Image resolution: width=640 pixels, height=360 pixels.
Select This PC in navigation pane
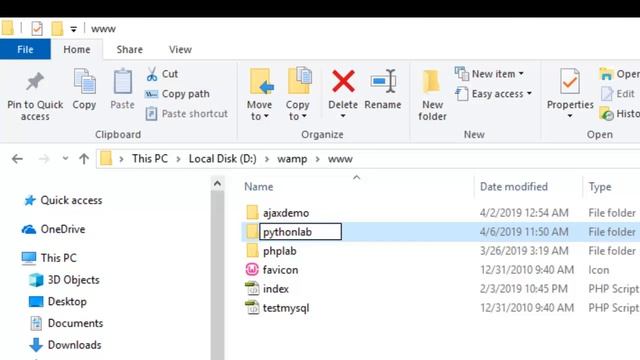click(x=49, y=258)
